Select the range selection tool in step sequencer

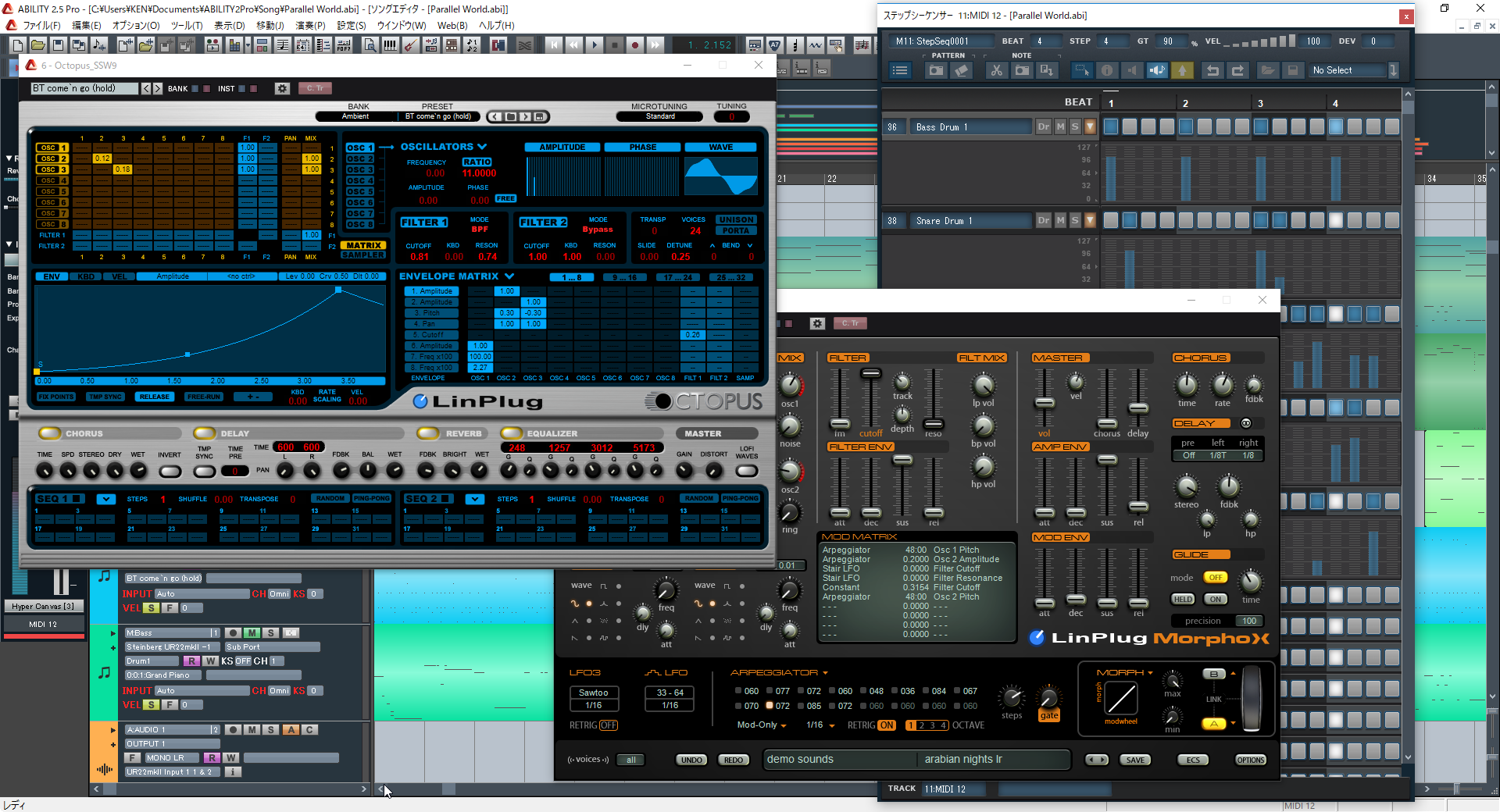pos(1082,70)
